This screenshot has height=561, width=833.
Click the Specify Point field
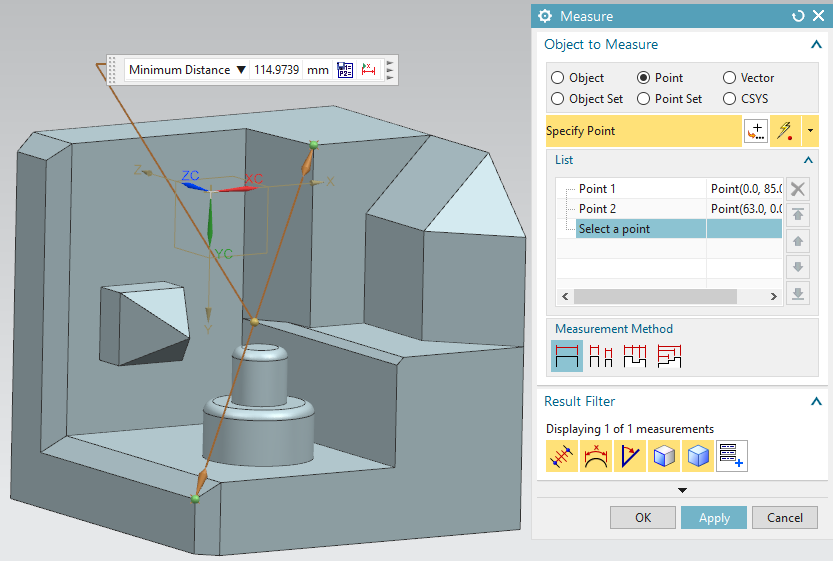pyautogui.click(x=644, y=131)
